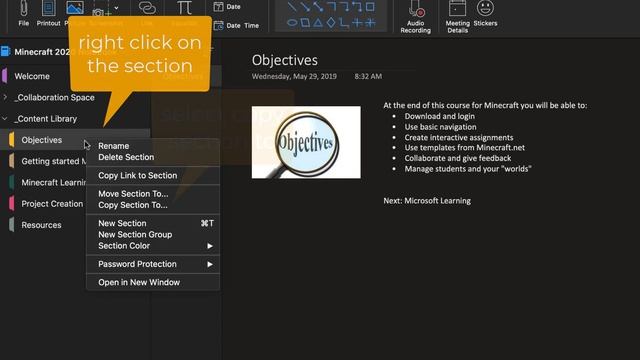640x360 pixels.
Task: Click the notebook icon beside Minecraft
Action: coord(5,51)
